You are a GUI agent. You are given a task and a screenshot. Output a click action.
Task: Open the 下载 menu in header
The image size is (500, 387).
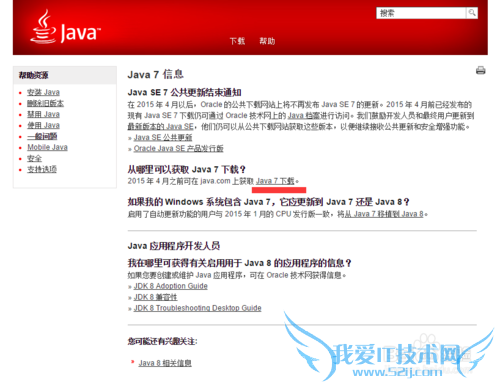pyautogui.click(x=237, y=41)
